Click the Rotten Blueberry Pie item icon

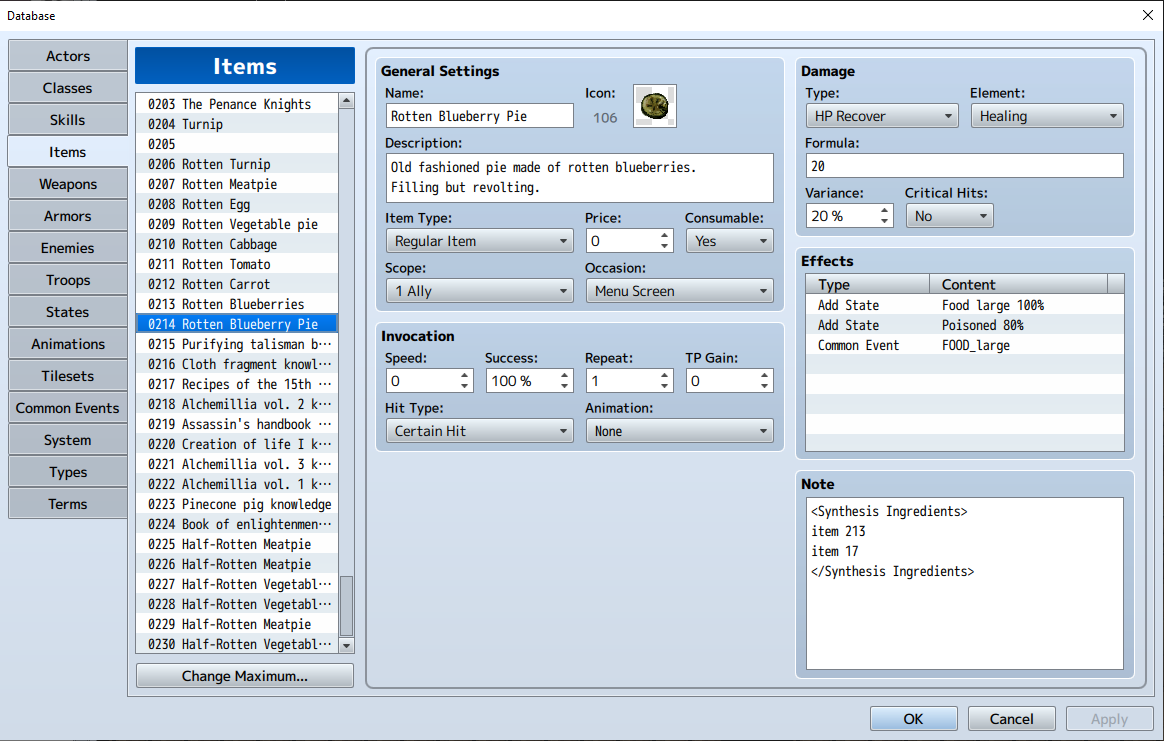click(x=655, y=106)
